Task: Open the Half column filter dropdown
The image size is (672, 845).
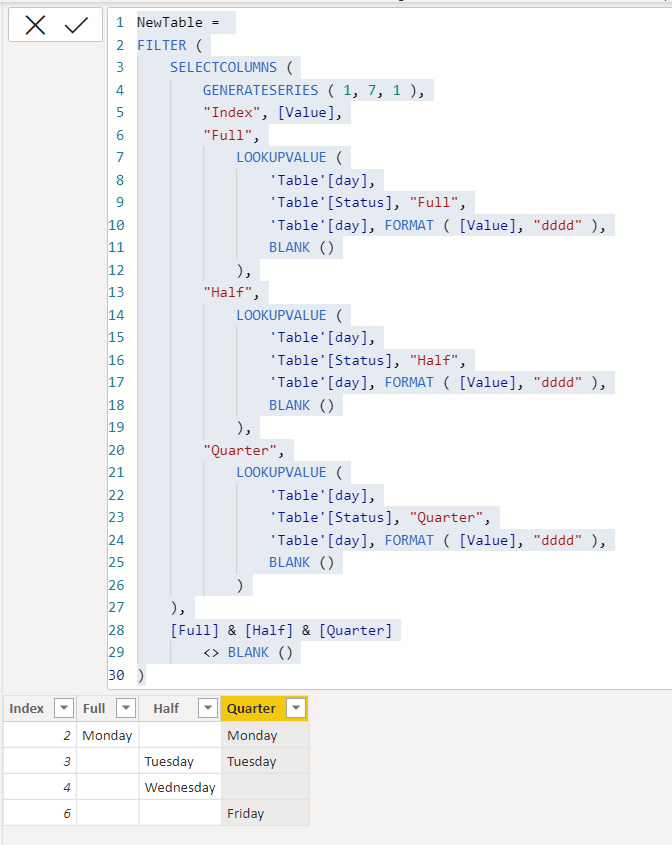Action: click(207, 708)
